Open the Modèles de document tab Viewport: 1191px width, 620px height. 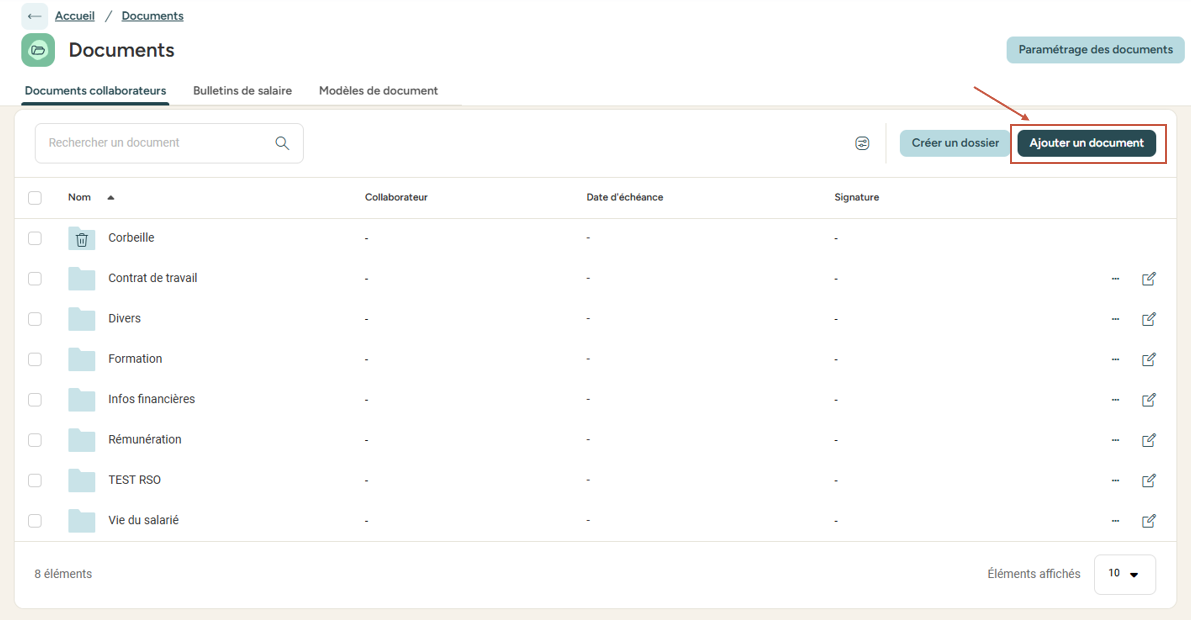pyautogui.click(x=378, y=91)
